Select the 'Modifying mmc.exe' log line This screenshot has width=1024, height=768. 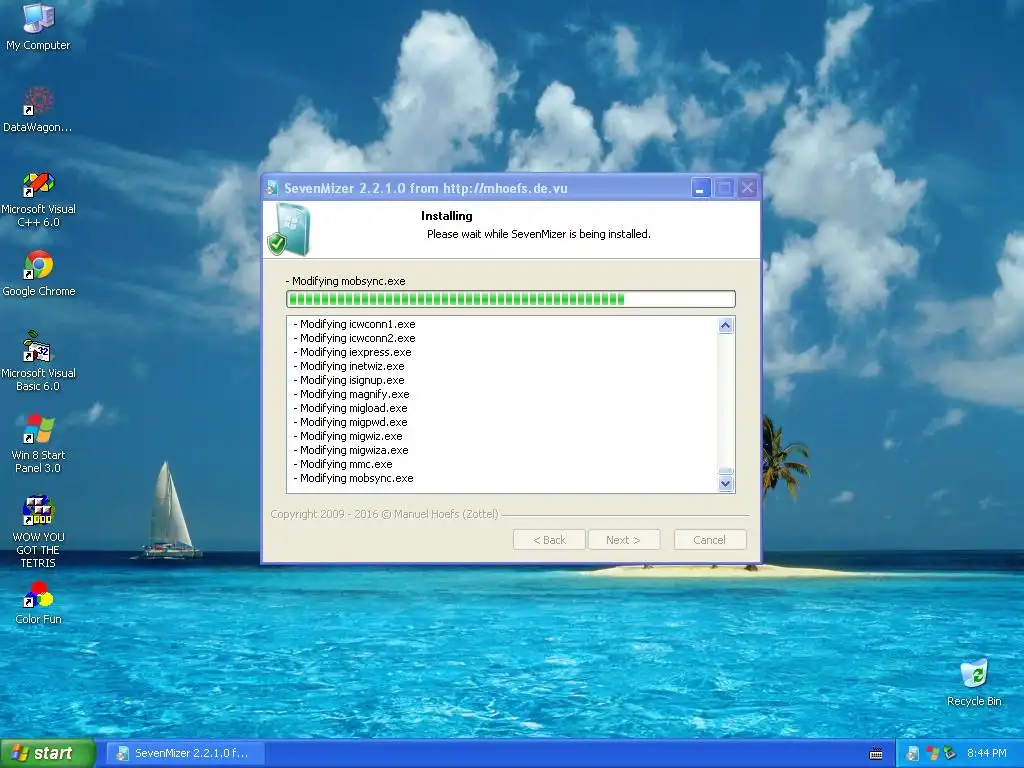(344, 464)
